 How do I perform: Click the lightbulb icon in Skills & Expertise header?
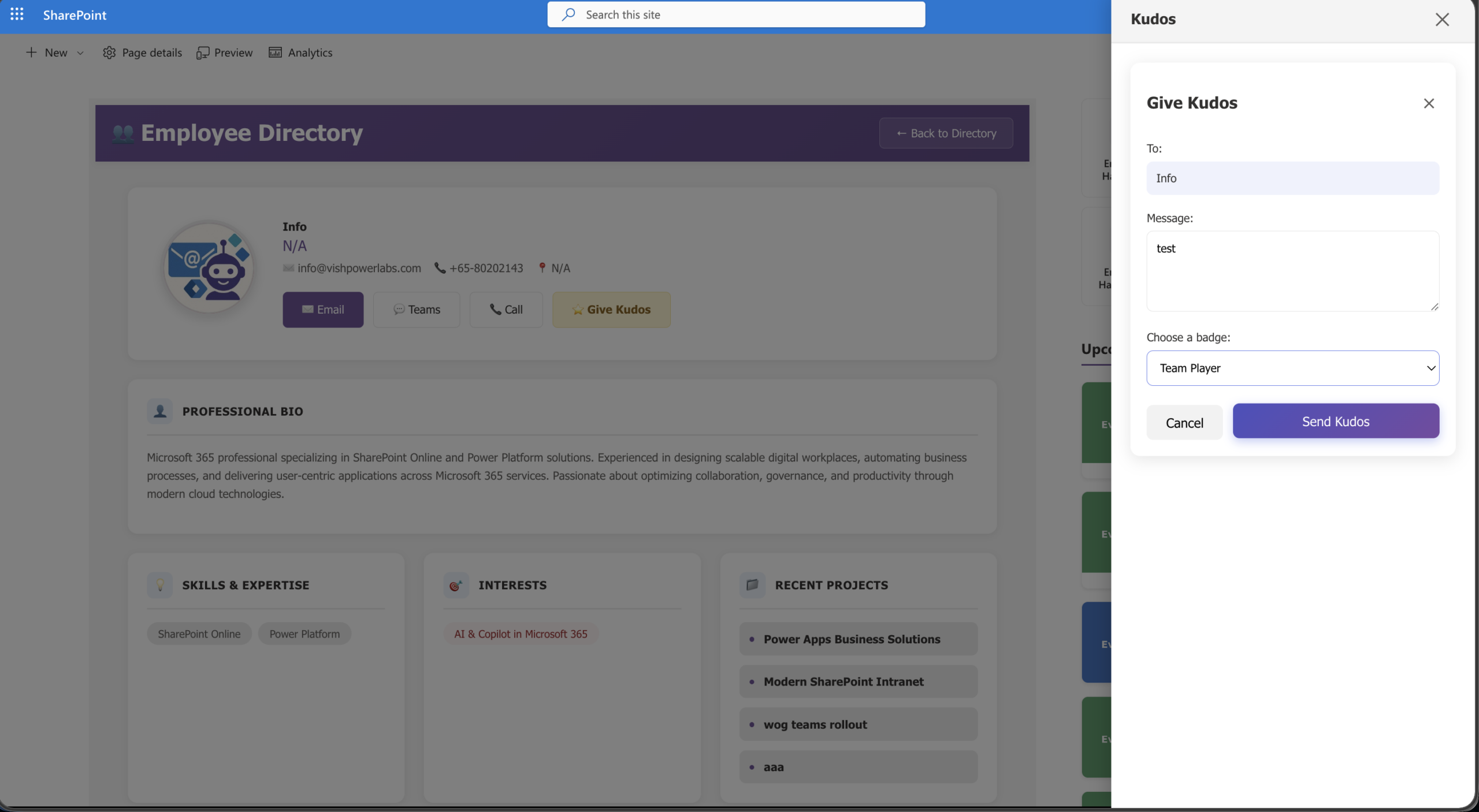160,585
